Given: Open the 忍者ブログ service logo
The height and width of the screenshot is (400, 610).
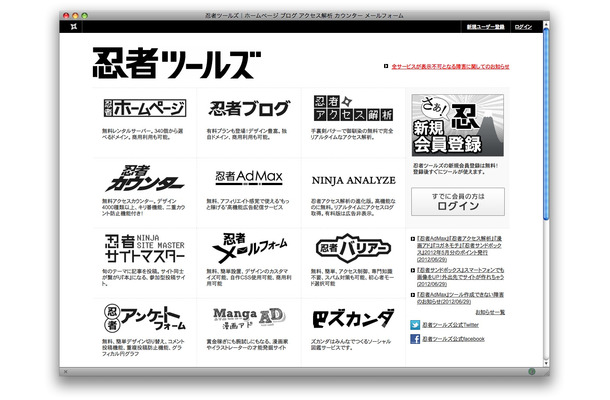Looking at the screenshot, I should click(x=249, y=109).
